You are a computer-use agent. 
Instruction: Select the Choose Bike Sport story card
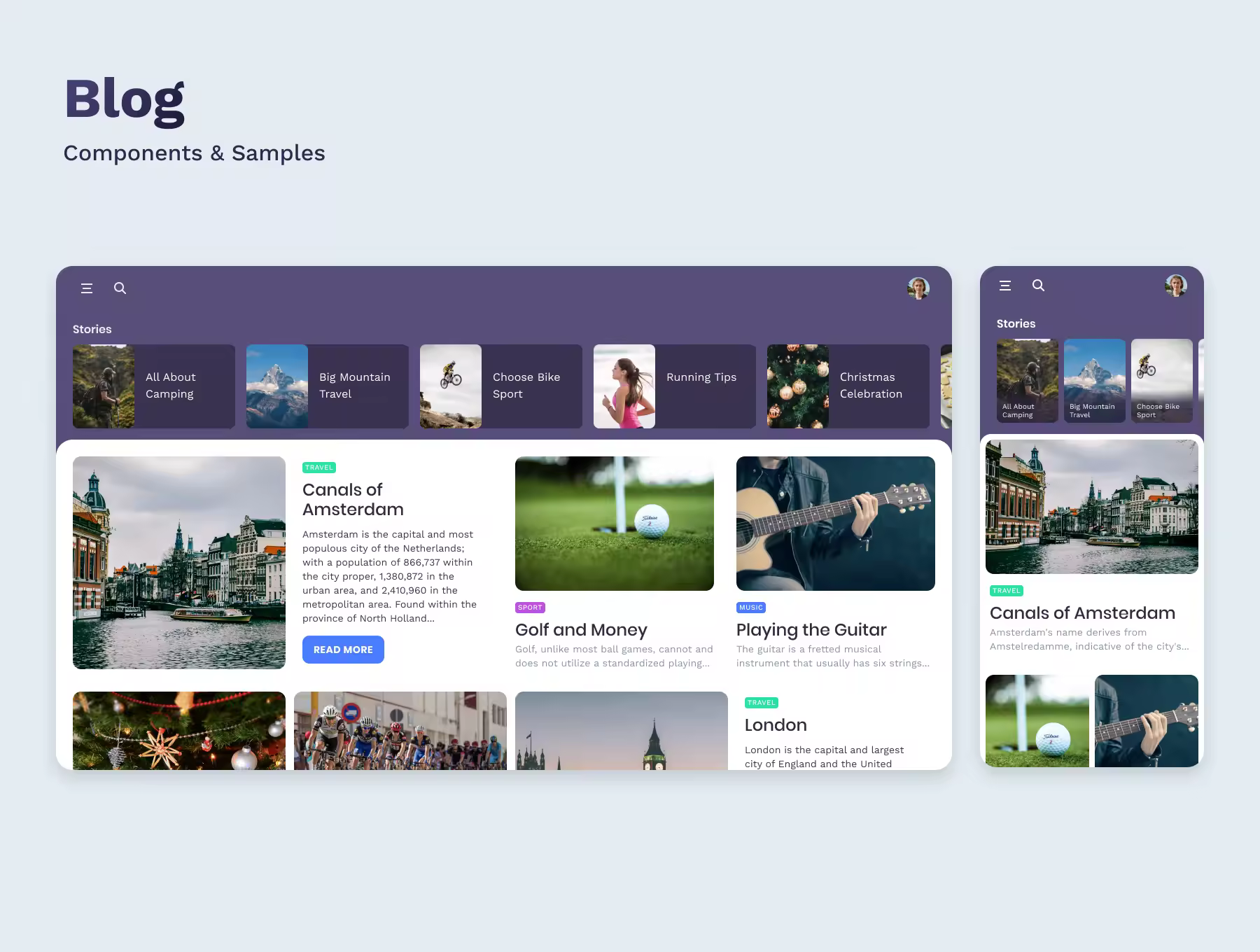501,386
